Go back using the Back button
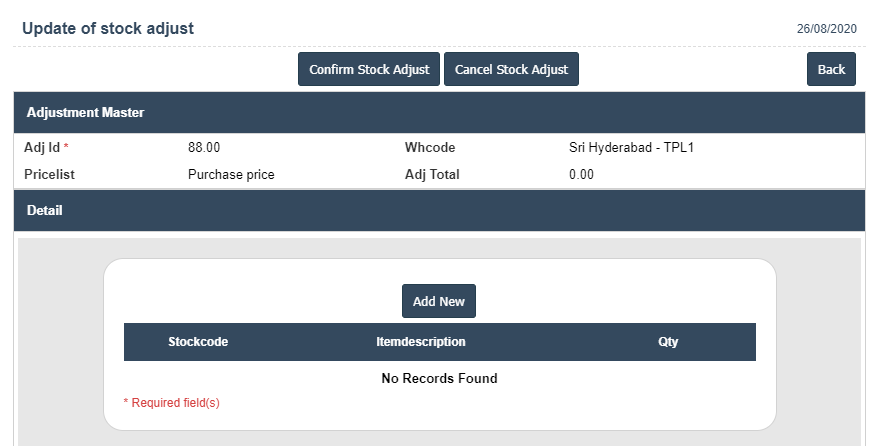Viewport: 877px width, 446px height. point(831,70)
